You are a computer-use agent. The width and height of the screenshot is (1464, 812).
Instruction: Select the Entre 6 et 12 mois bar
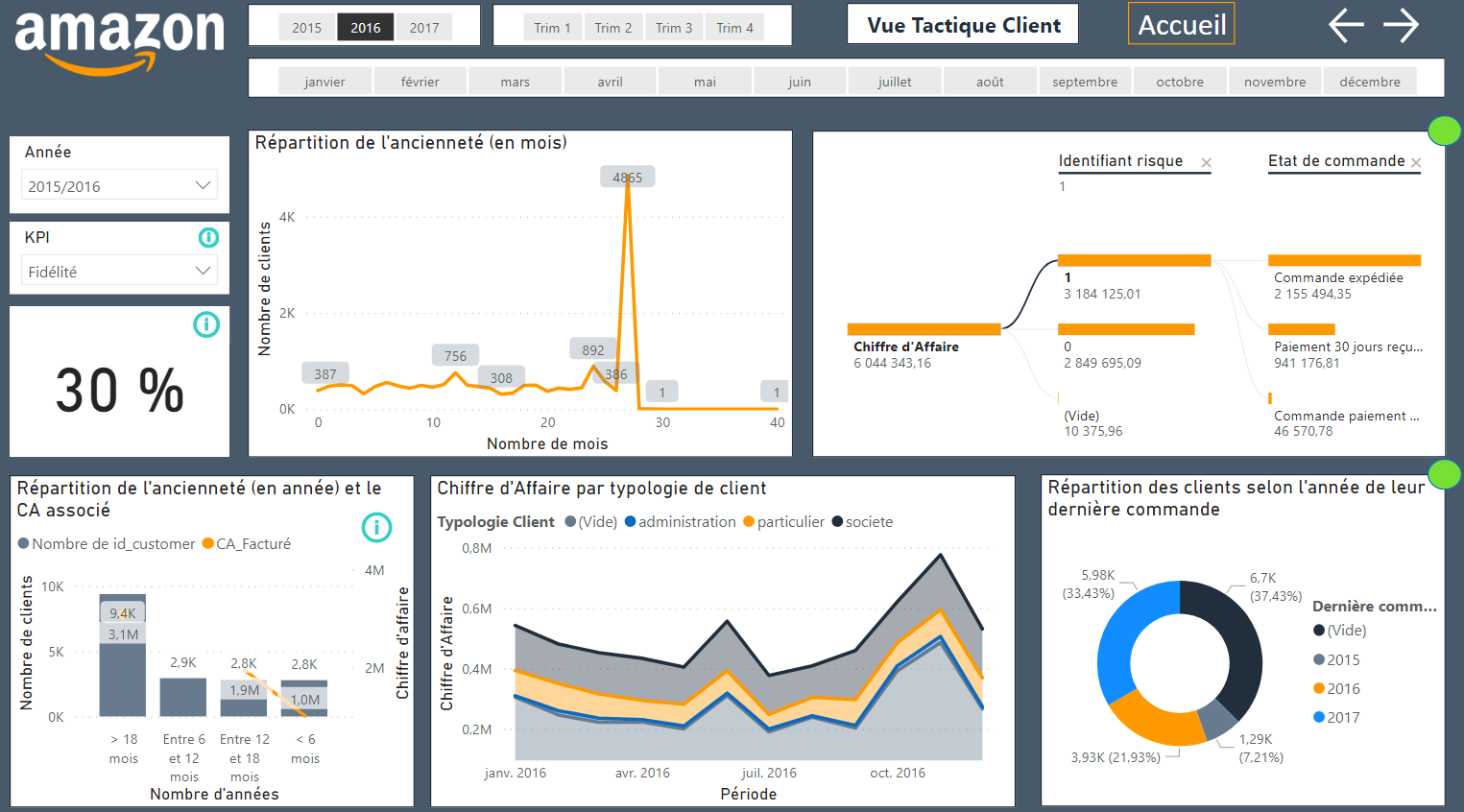tap(183, 698)
